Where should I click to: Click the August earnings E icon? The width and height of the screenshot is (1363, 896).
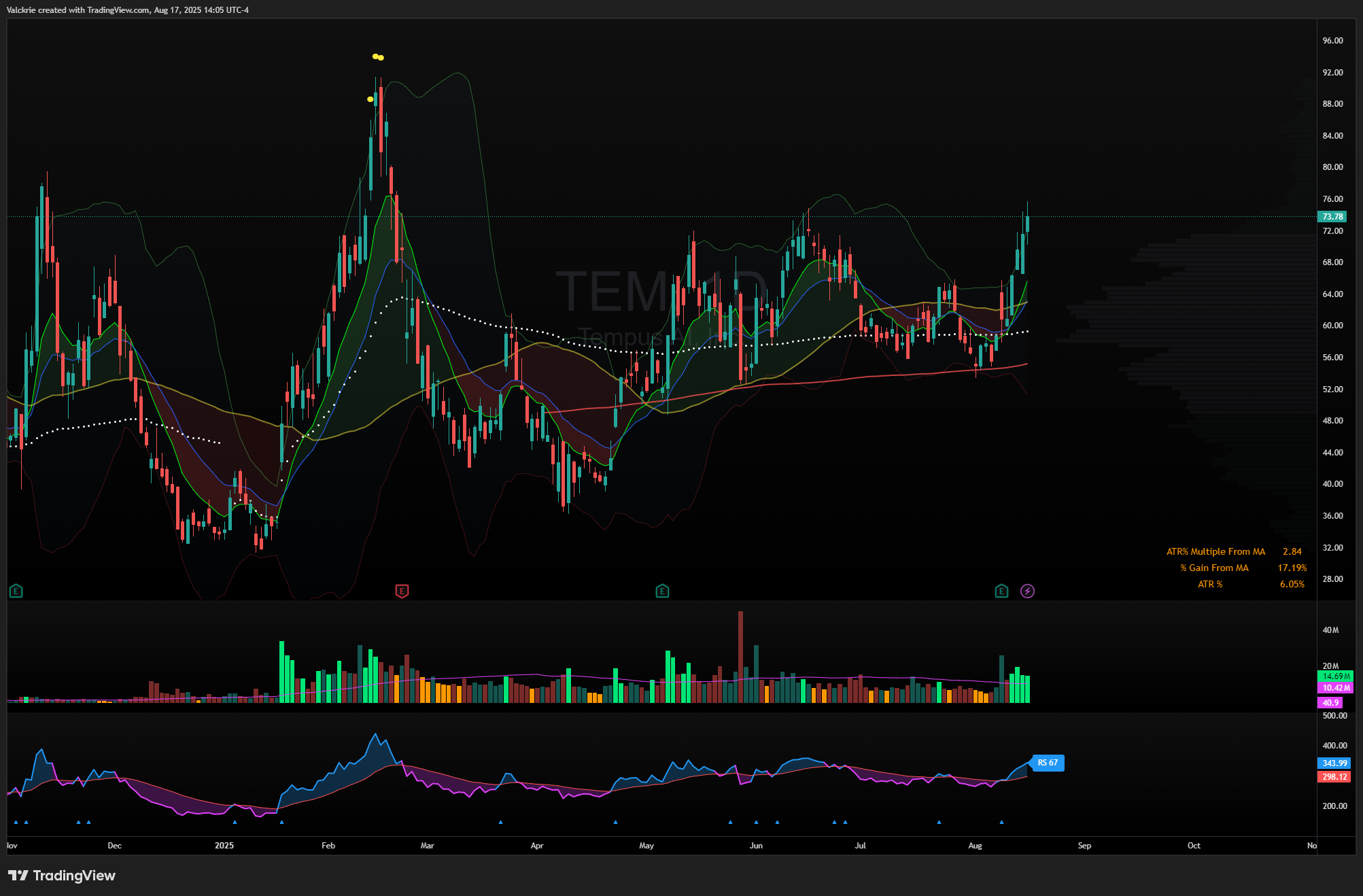pyautogui.click(x=1001, y=591)
